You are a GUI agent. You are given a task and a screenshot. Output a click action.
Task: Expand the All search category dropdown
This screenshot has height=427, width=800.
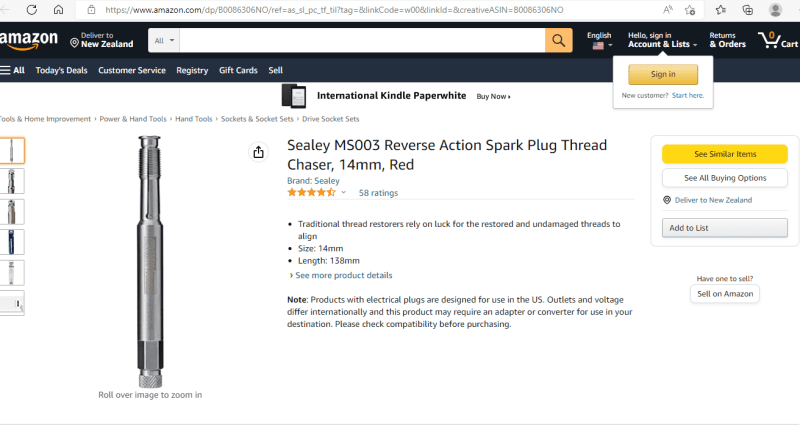165,41
